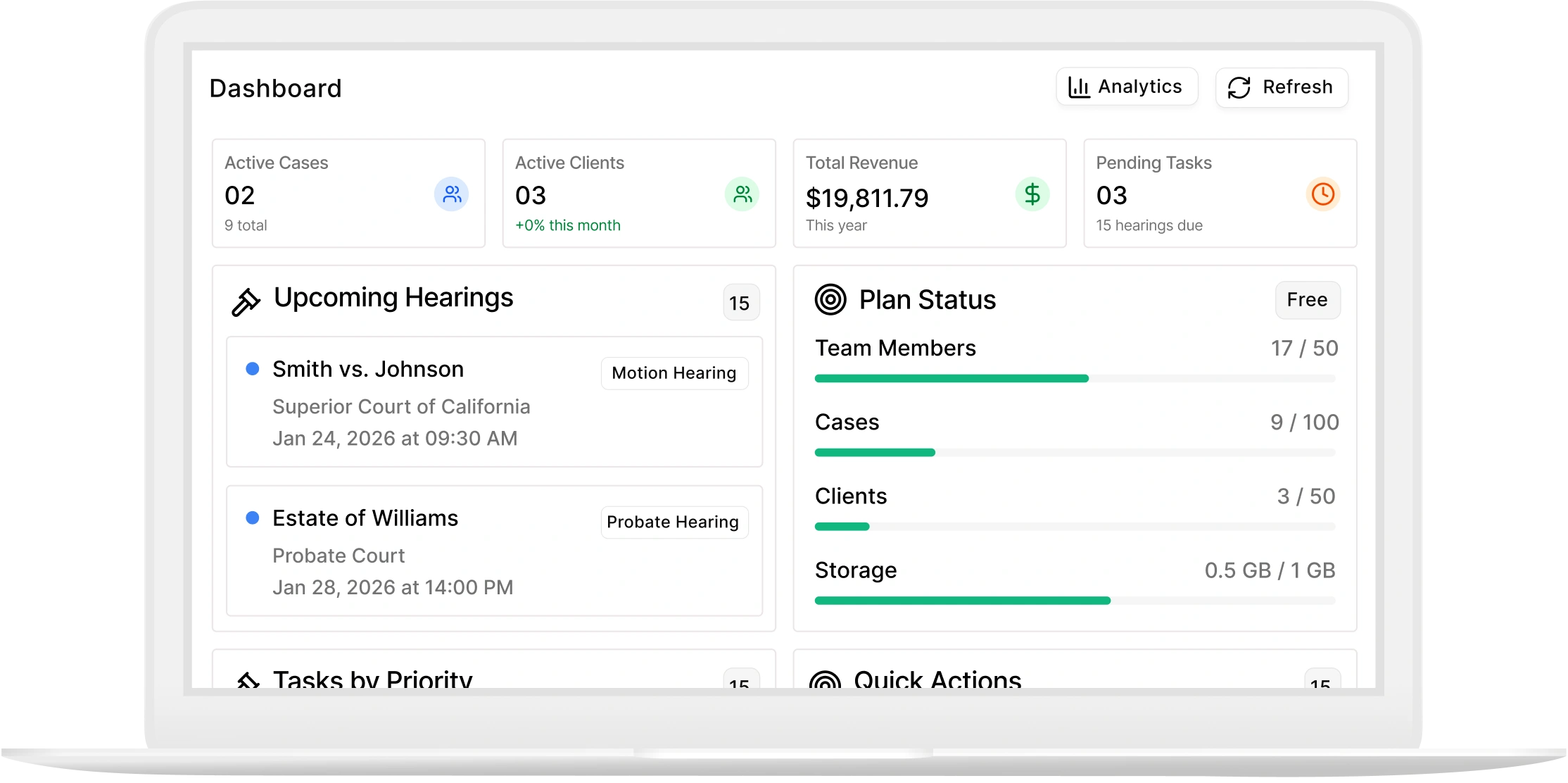The height and width of the screenshot is (783, 1568).
Task: Click the gavel icon beside Upcoming Hearings
Action: tap(246, 302)
